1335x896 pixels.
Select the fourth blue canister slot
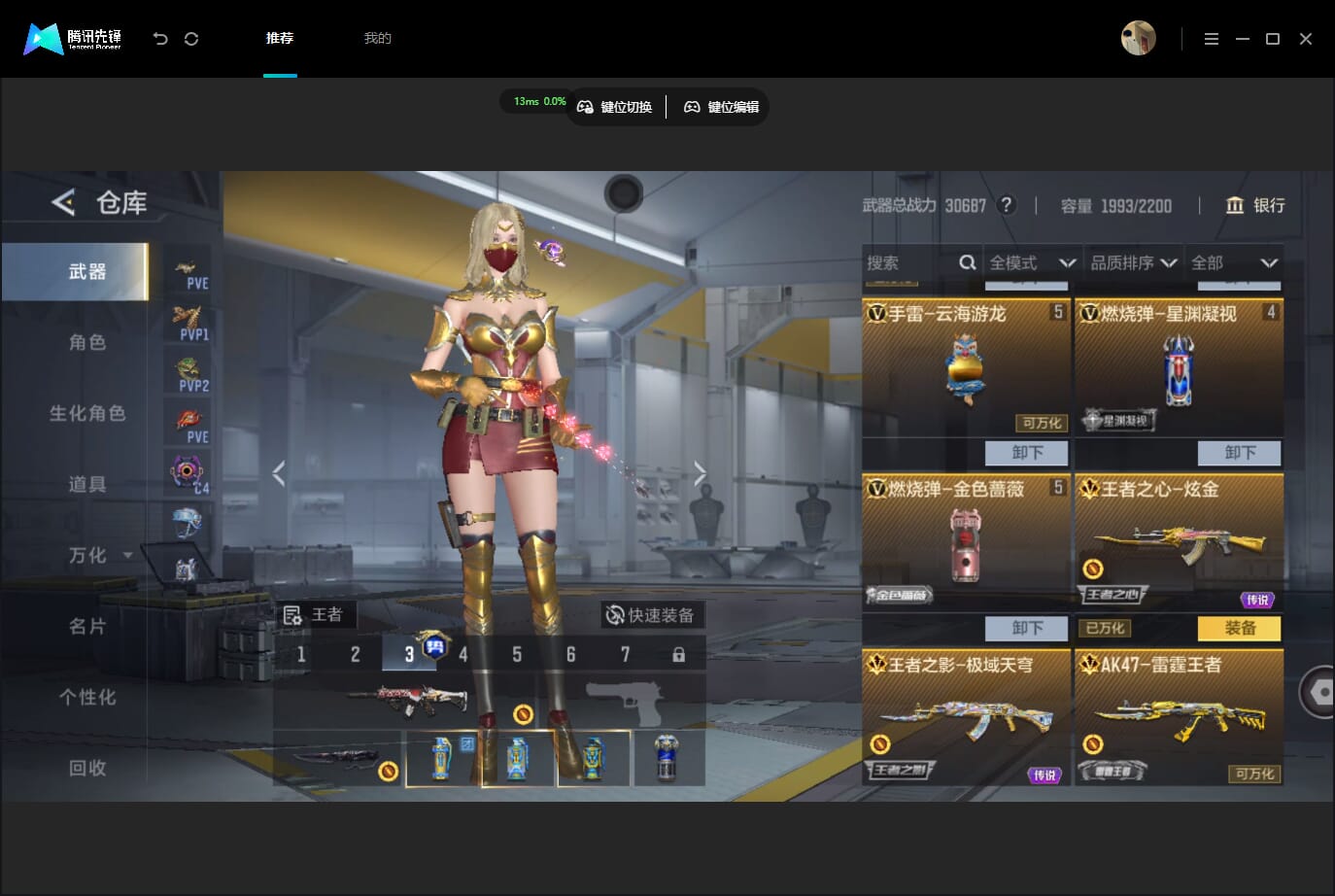coord(668,758)
